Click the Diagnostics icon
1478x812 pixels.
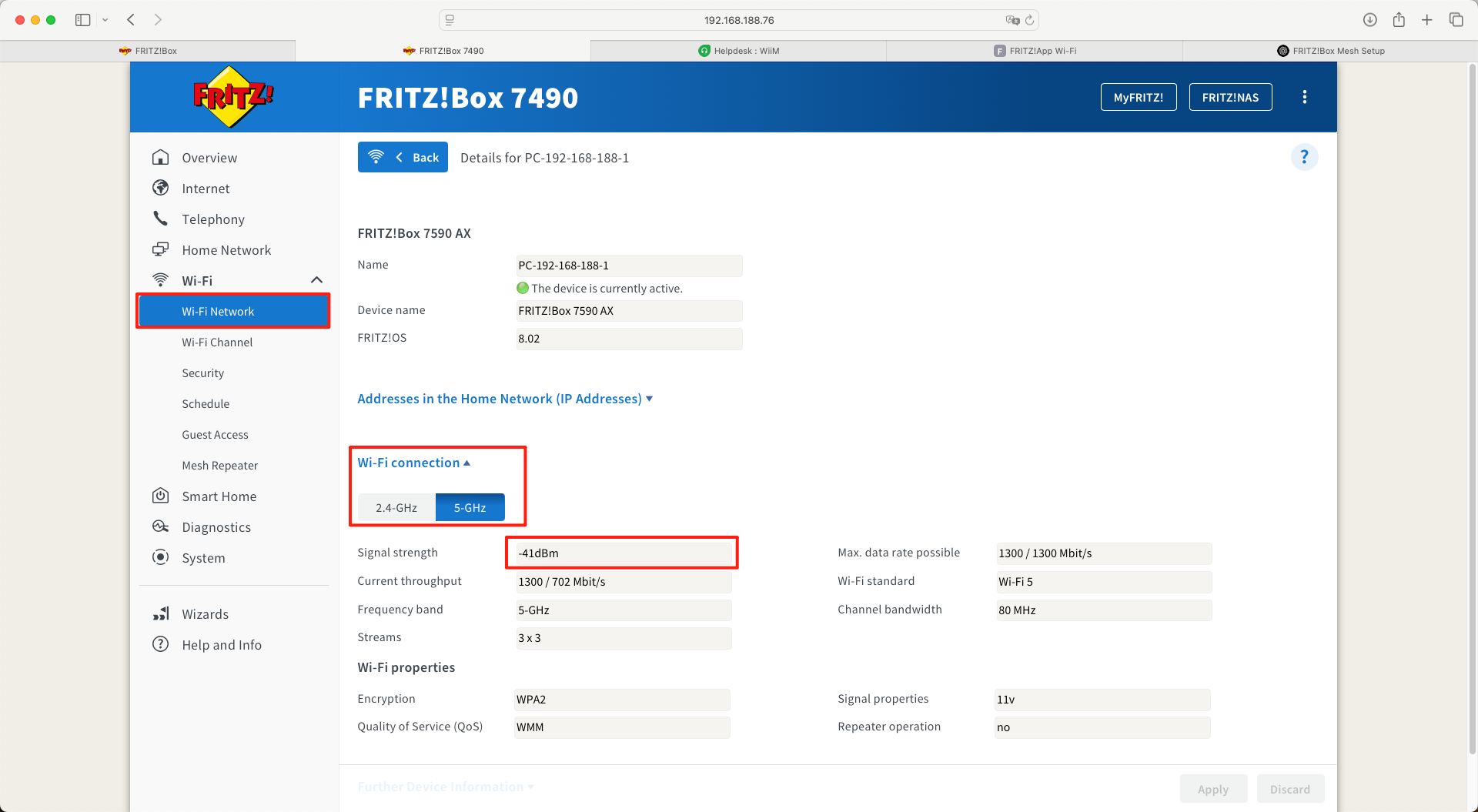click(x=160, y=526)
